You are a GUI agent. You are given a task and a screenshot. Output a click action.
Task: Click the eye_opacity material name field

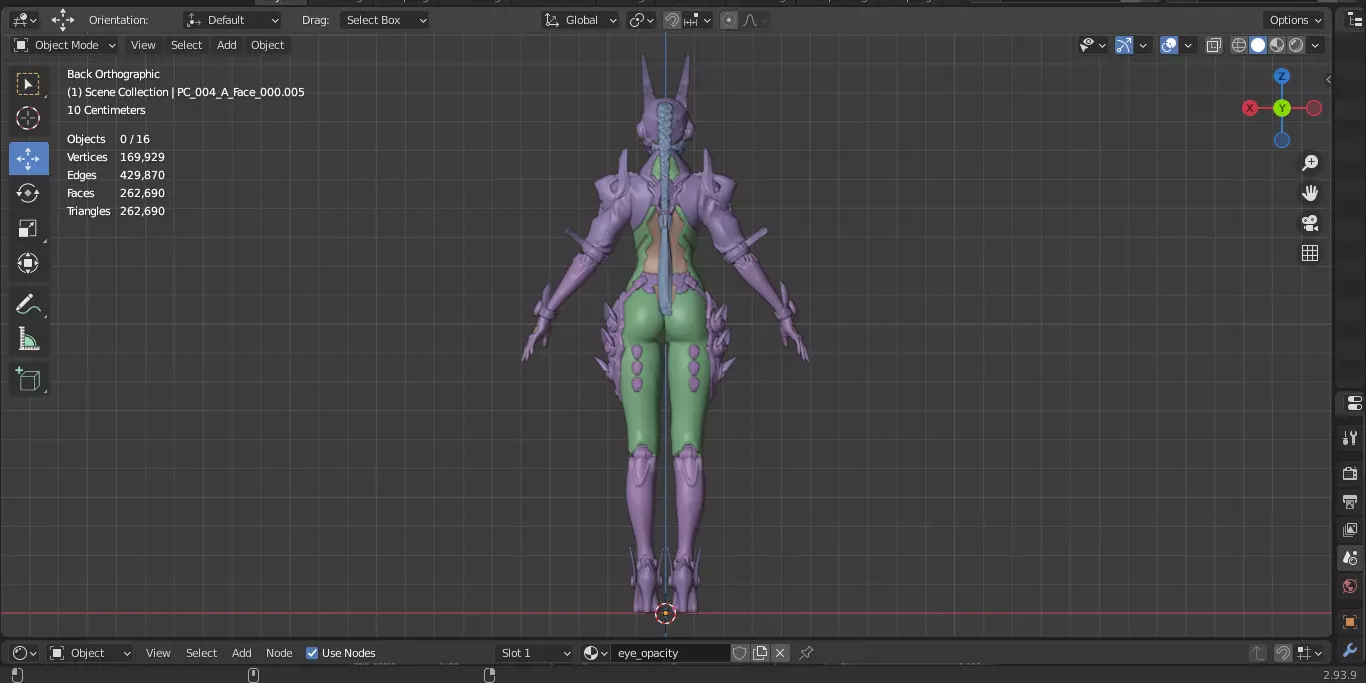point(670,653)
